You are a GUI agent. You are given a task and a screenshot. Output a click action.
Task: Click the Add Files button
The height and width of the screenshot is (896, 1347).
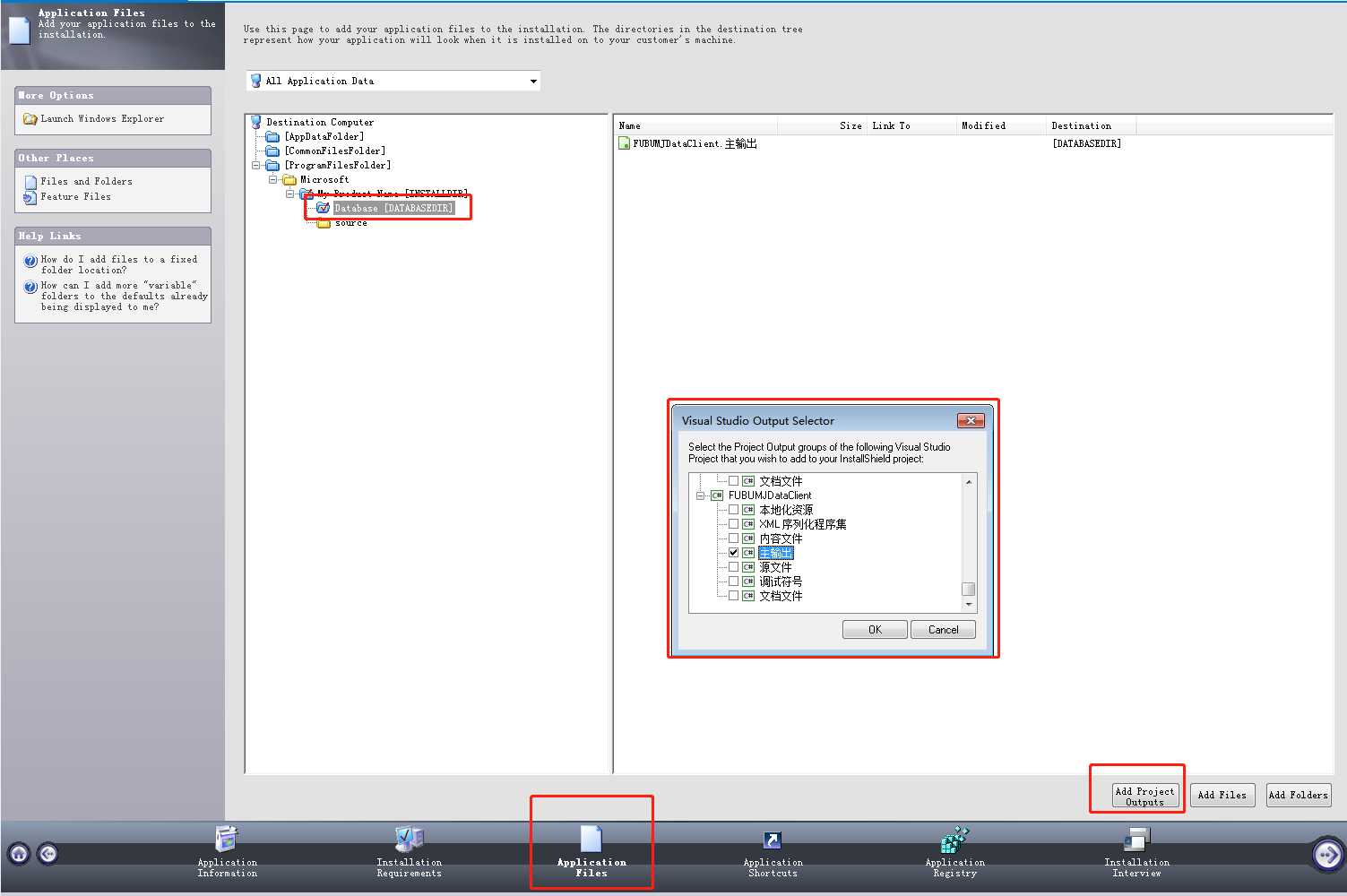[1222, 795]
